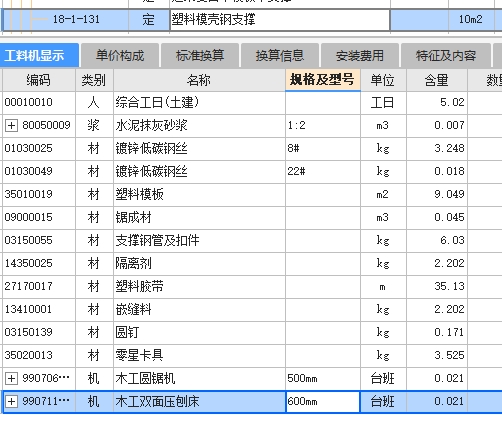
Task: Click the 规格及型号 column header
Action: 323,80
